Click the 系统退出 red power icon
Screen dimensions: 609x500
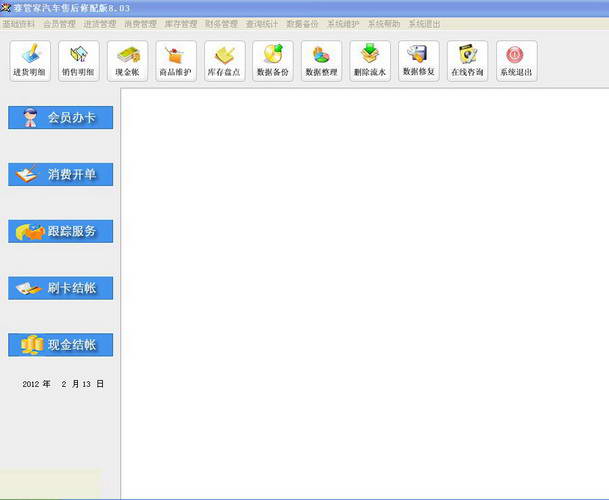click(517, 61)
